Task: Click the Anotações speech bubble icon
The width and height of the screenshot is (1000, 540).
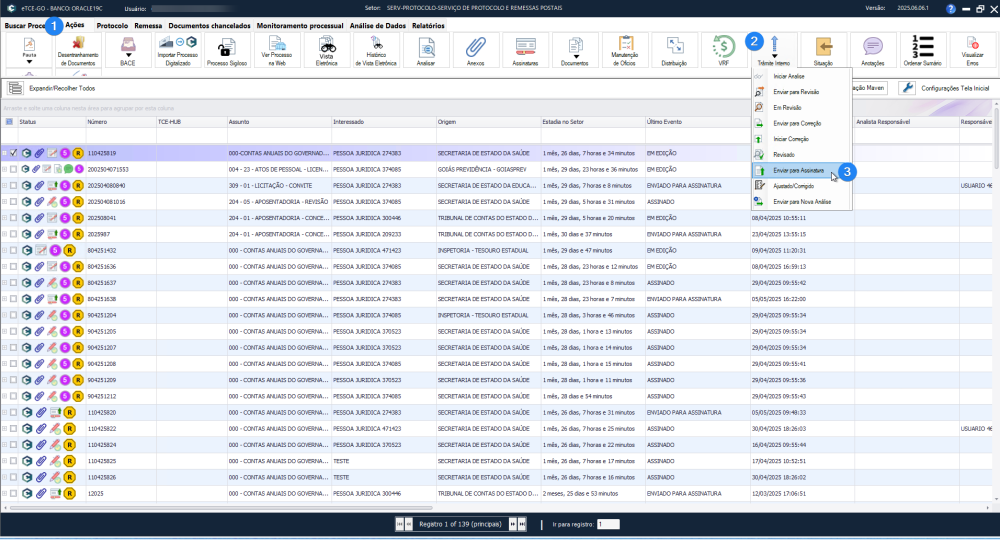Action: (x=872, y=50)
